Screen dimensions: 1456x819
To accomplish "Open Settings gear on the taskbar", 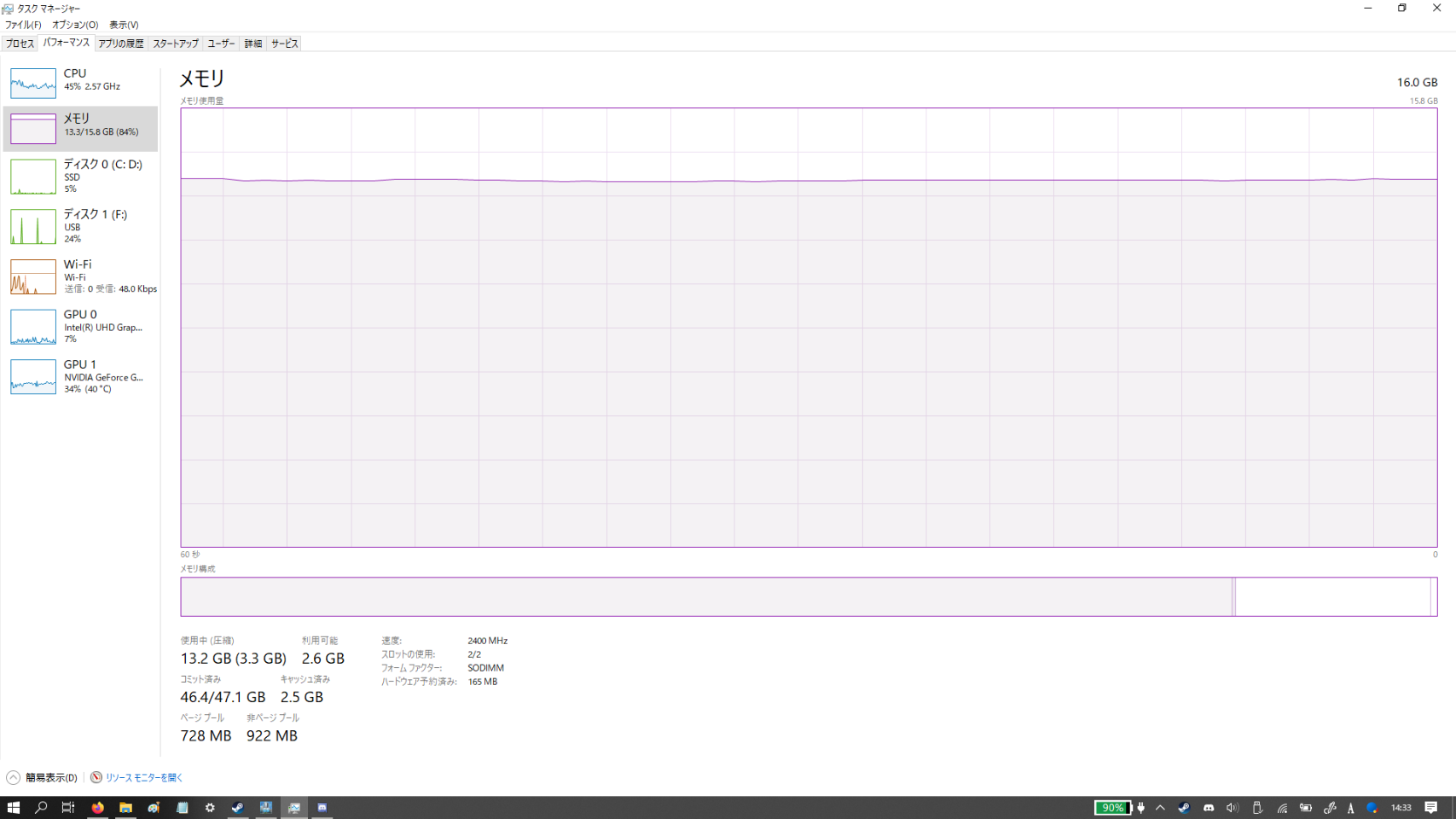I will coord(210,807).
